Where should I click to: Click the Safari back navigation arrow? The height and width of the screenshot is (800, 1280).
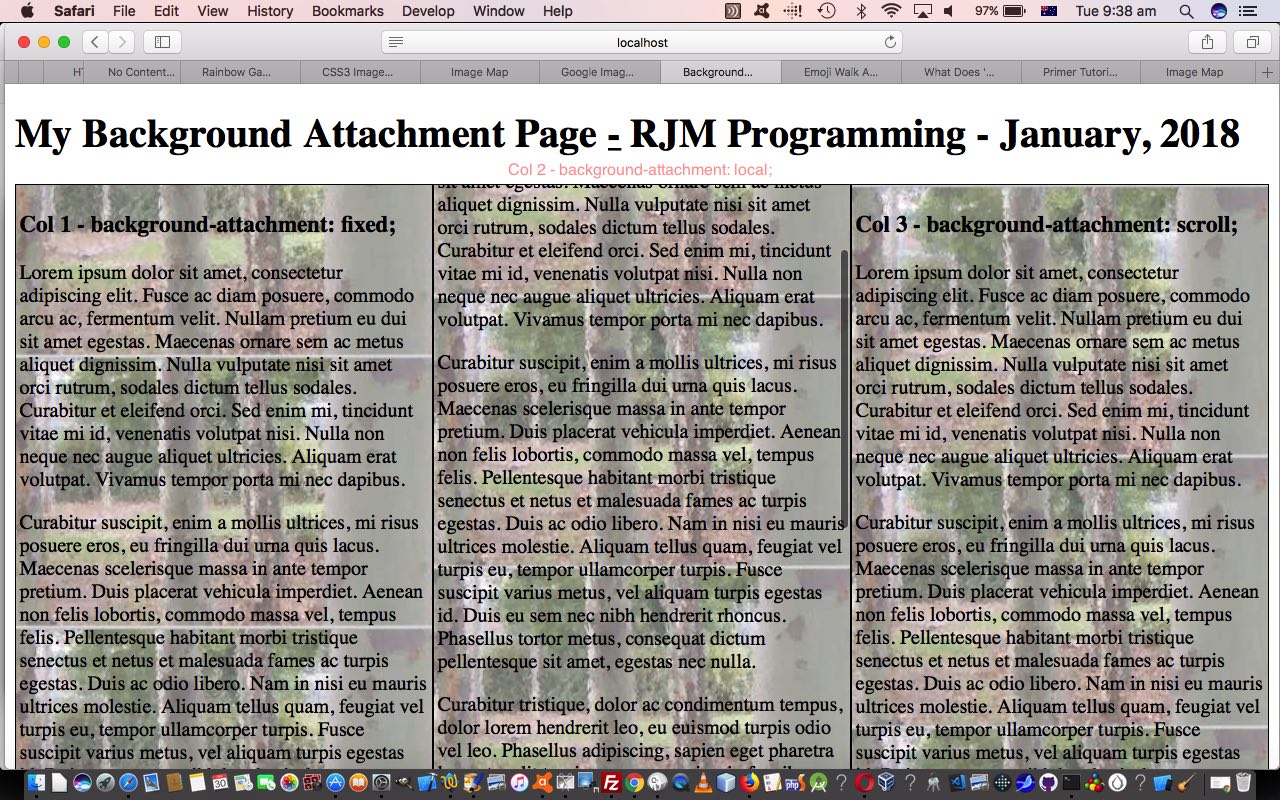pos(95,42)
